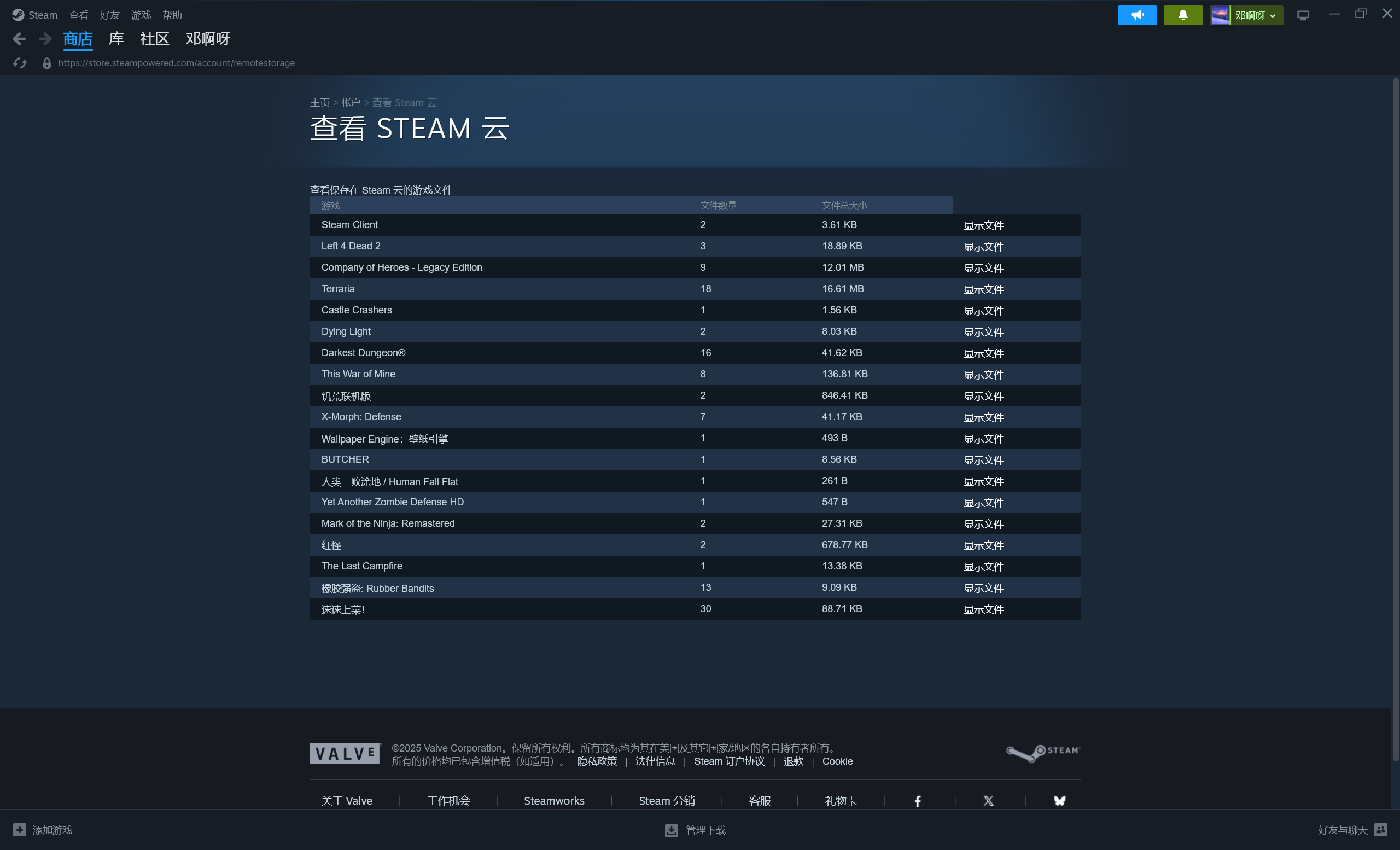The height and width of the screenshot is (850, 1400).
Task: Open the 帮助 menu
Action: click(172, 15)
